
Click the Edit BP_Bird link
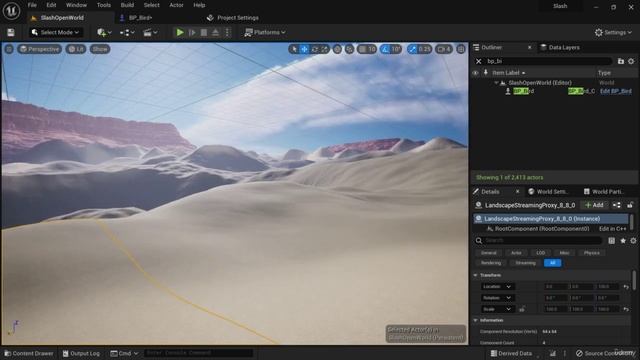(x=616, y=91)
